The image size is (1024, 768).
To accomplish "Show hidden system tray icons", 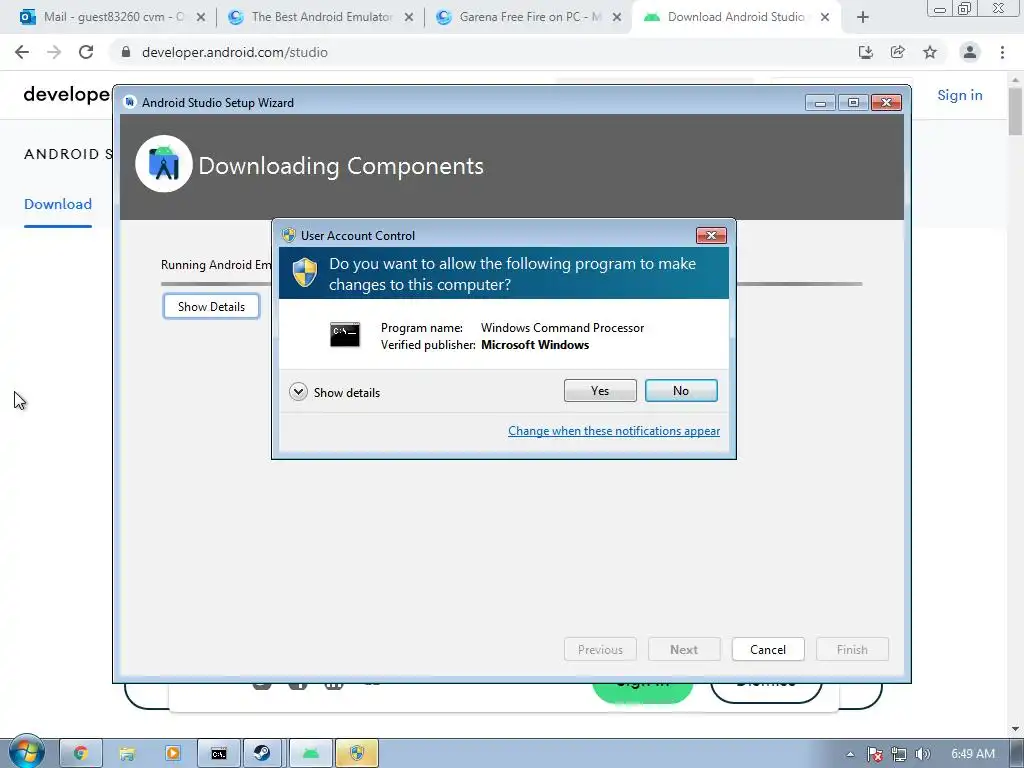I will pos(850,754).
